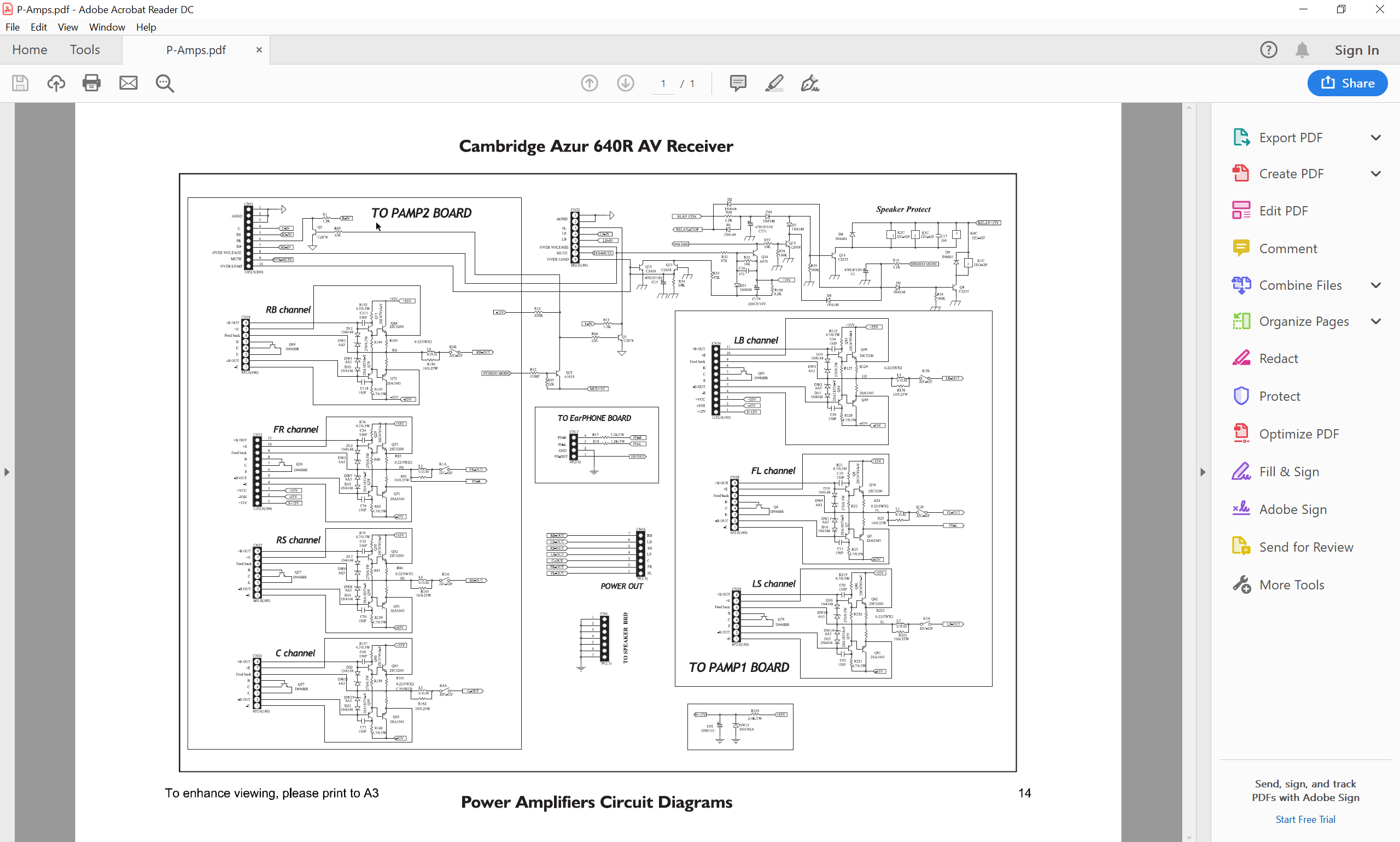Open the Window menu
This screenshot has height=842, width=1400.
(107, 27)
